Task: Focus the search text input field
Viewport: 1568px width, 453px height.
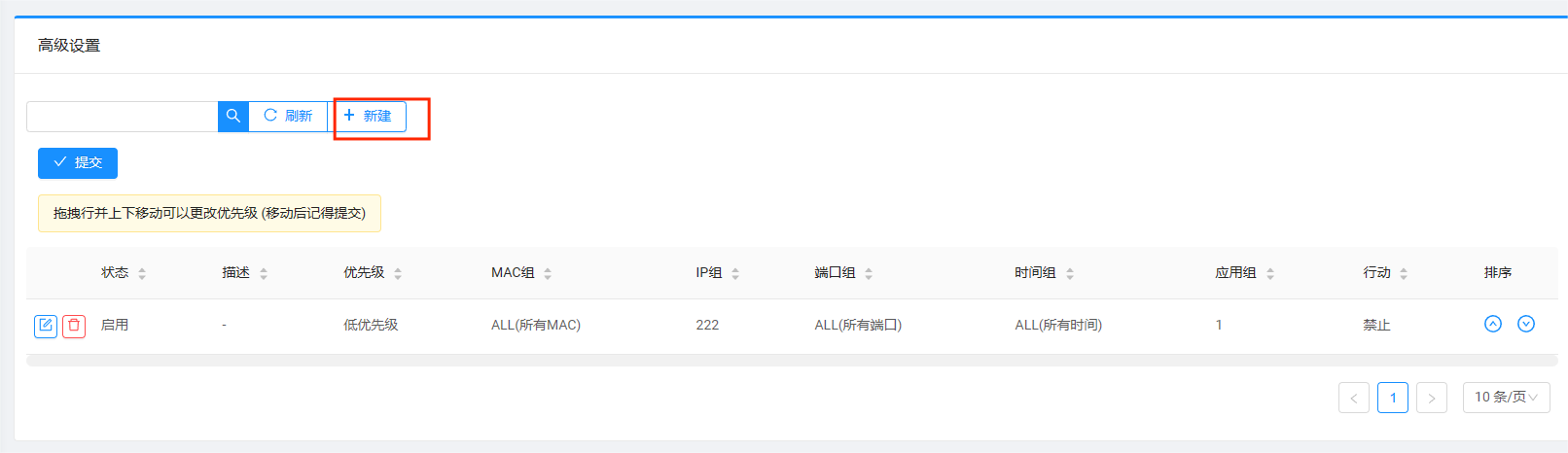Action: 123,117
